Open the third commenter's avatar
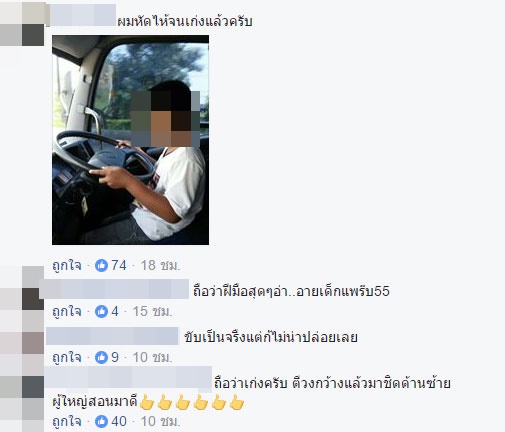 (x=22, y=343)
